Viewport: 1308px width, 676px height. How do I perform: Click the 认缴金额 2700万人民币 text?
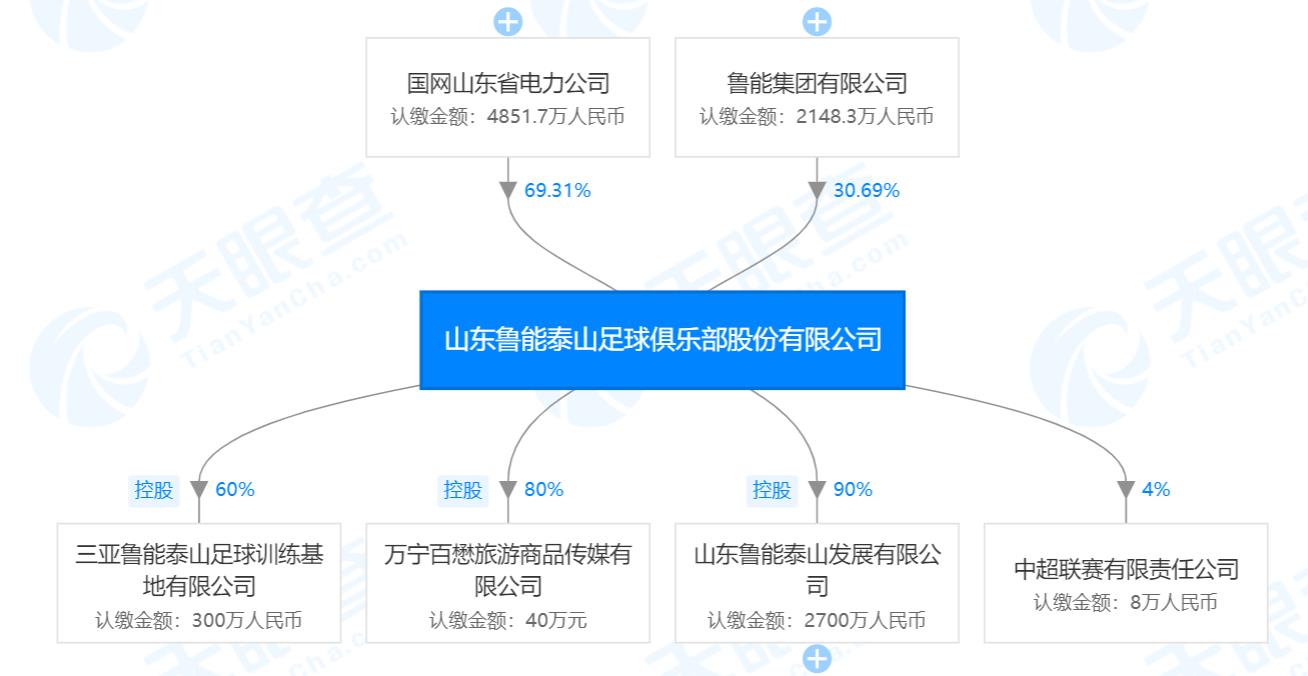(x=814, y=620)
